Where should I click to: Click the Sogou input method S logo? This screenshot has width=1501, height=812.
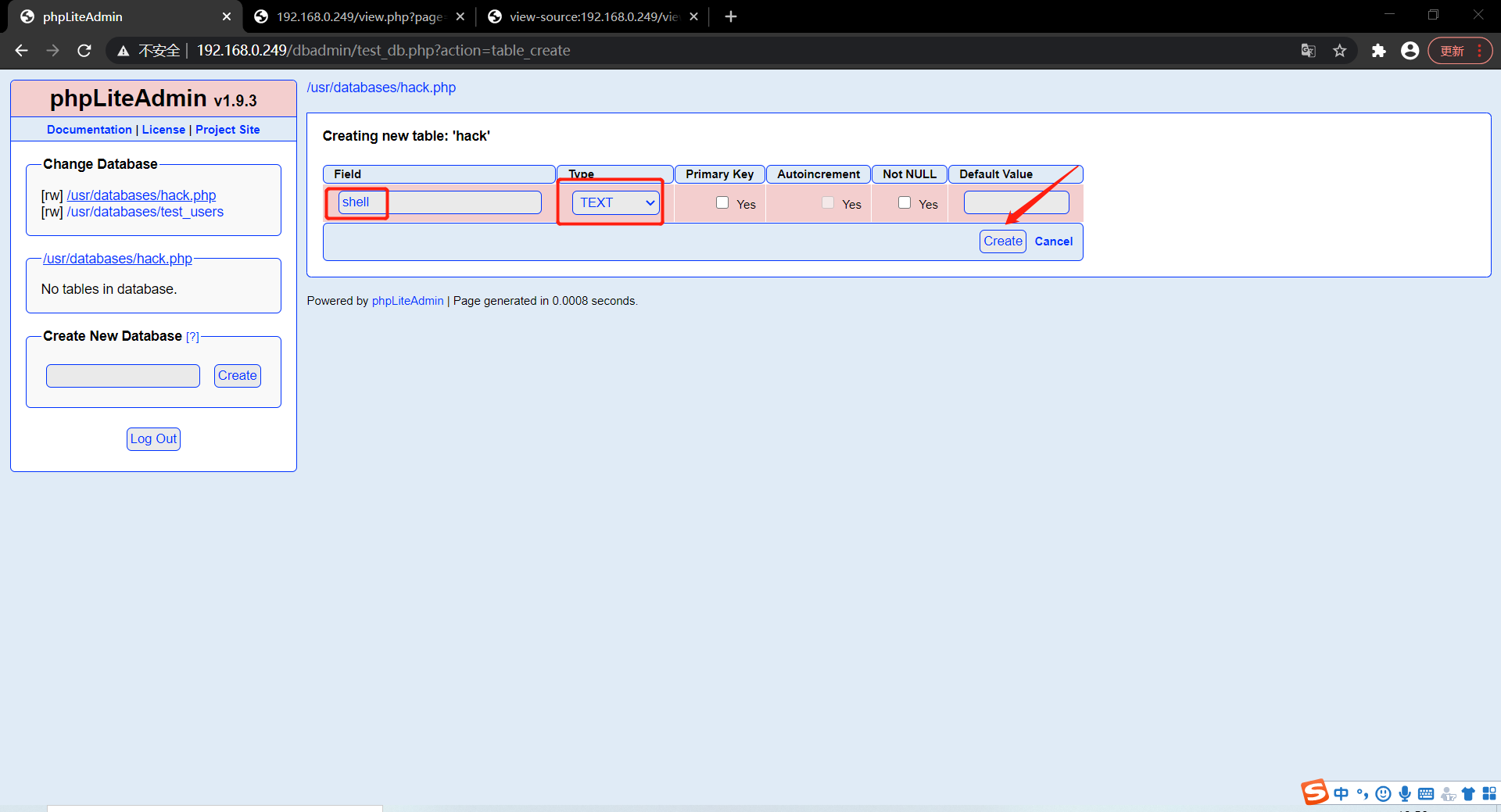[x=1315, y=792]
